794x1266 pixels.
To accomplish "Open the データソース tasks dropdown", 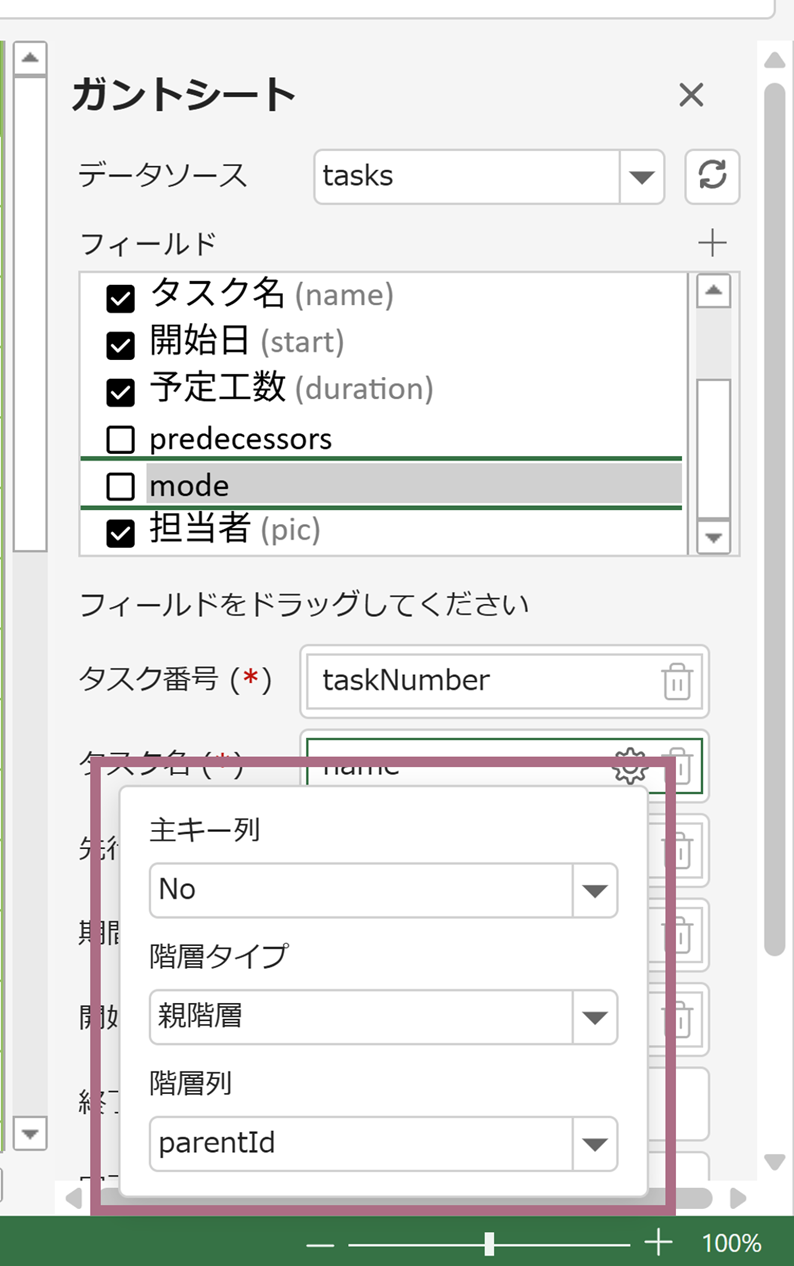I will pos(642,177).
